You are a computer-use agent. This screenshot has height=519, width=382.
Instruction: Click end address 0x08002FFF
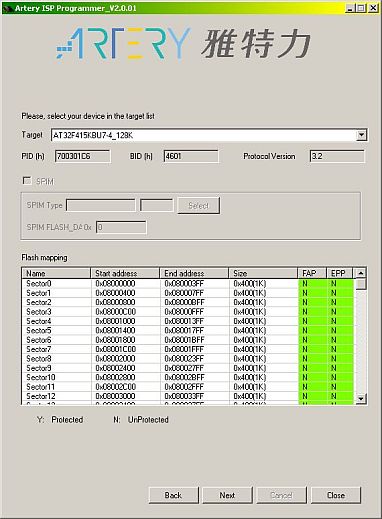point(184,387)
